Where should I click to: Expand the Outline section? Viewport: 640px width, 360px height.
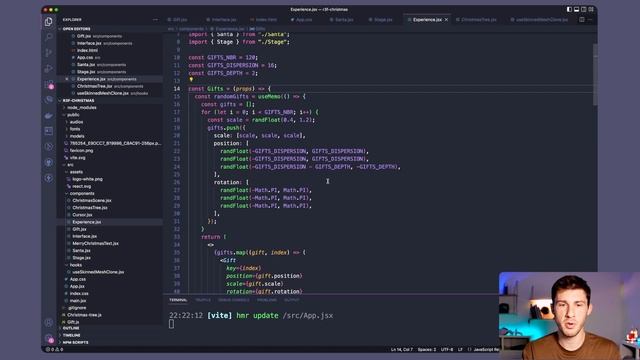pos(71,328)
